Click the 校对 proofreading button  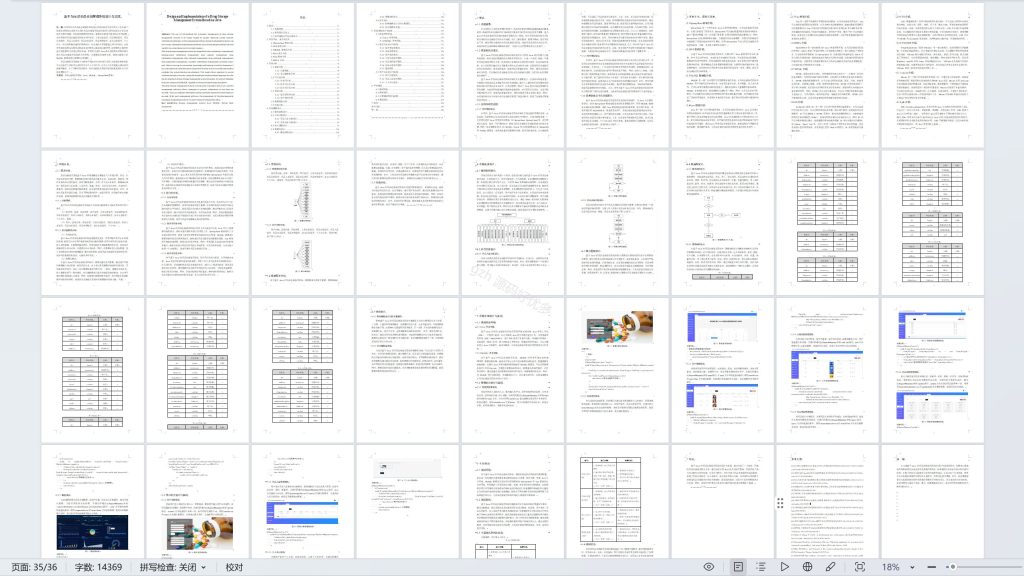click(x=234, y=567)
